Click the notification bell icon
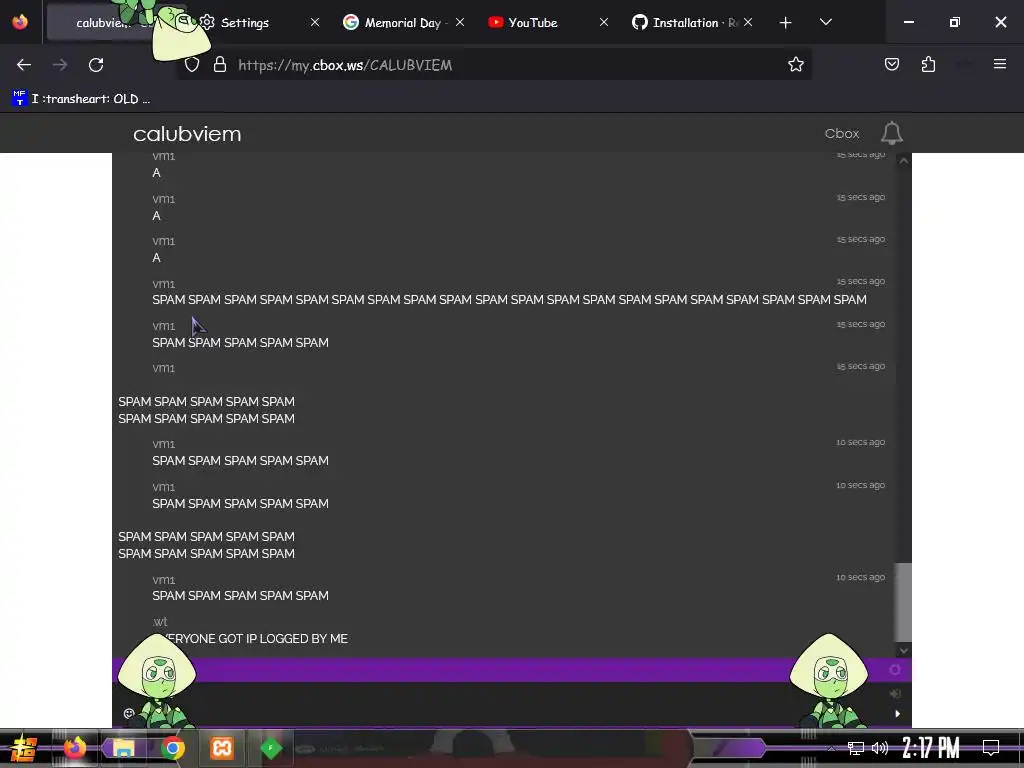Viewport: 1024px width, 768px height. pos(891,133)
